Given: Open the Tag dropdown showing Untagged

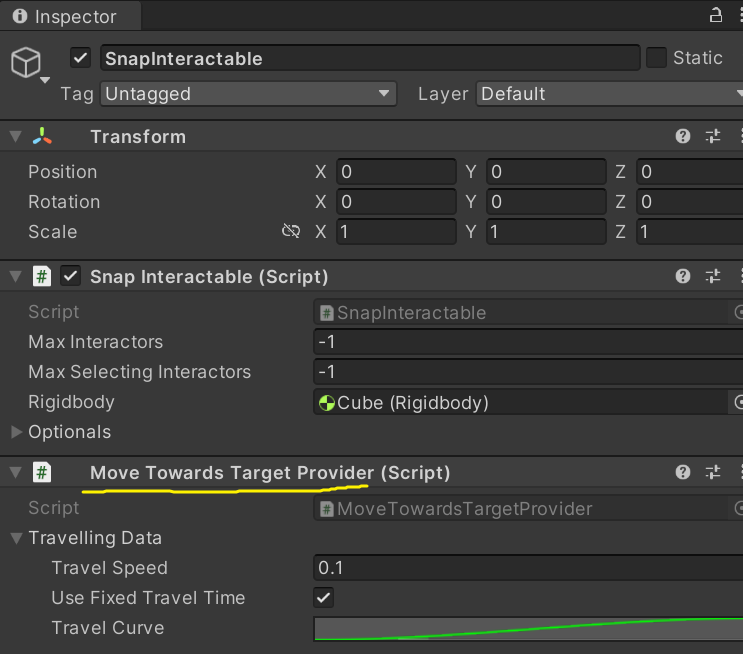Looking at the screenshot, I should click(x=248, y=94).
